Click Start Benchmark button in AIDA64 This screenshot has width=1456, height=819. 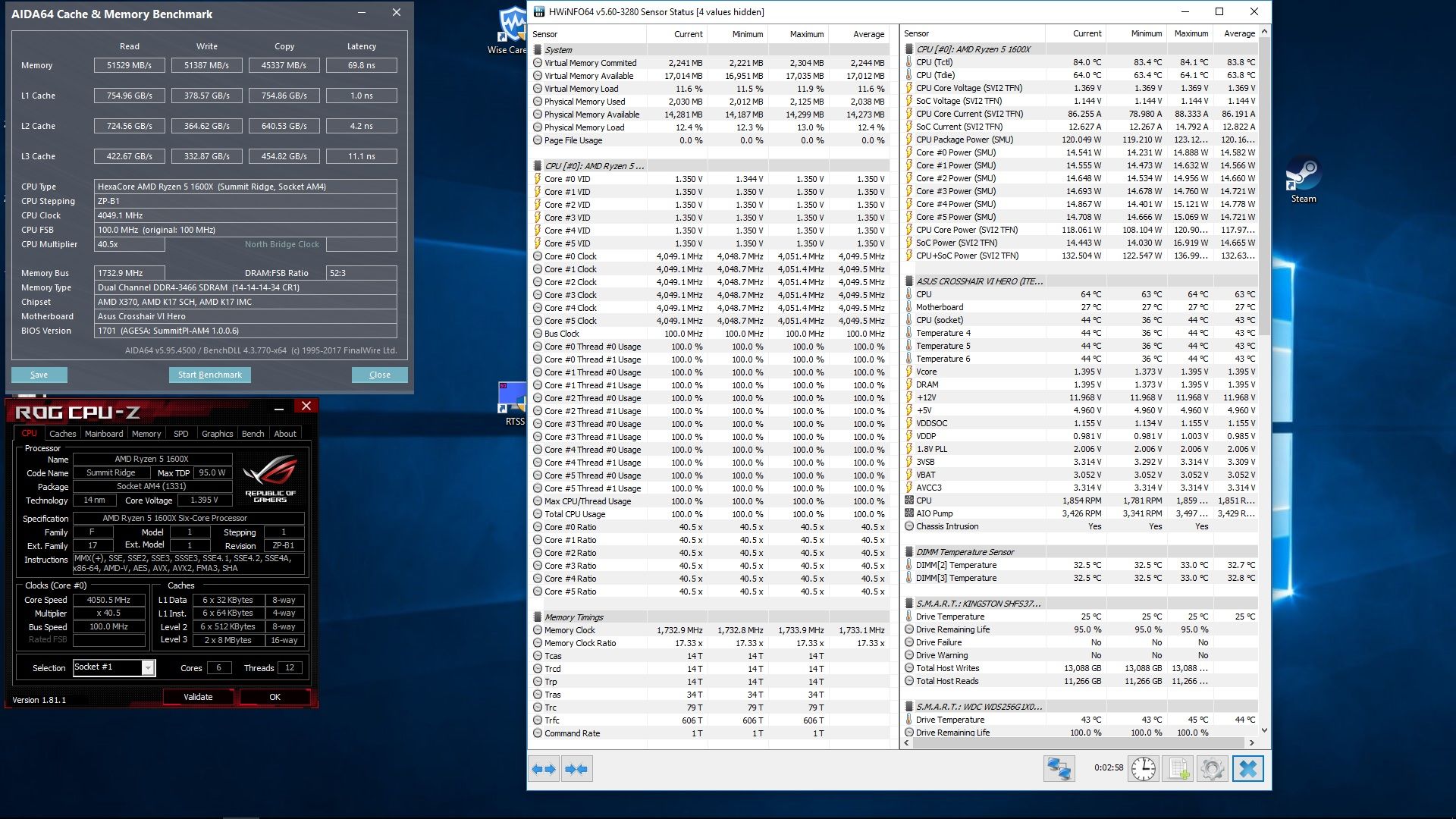coord(210,375)
